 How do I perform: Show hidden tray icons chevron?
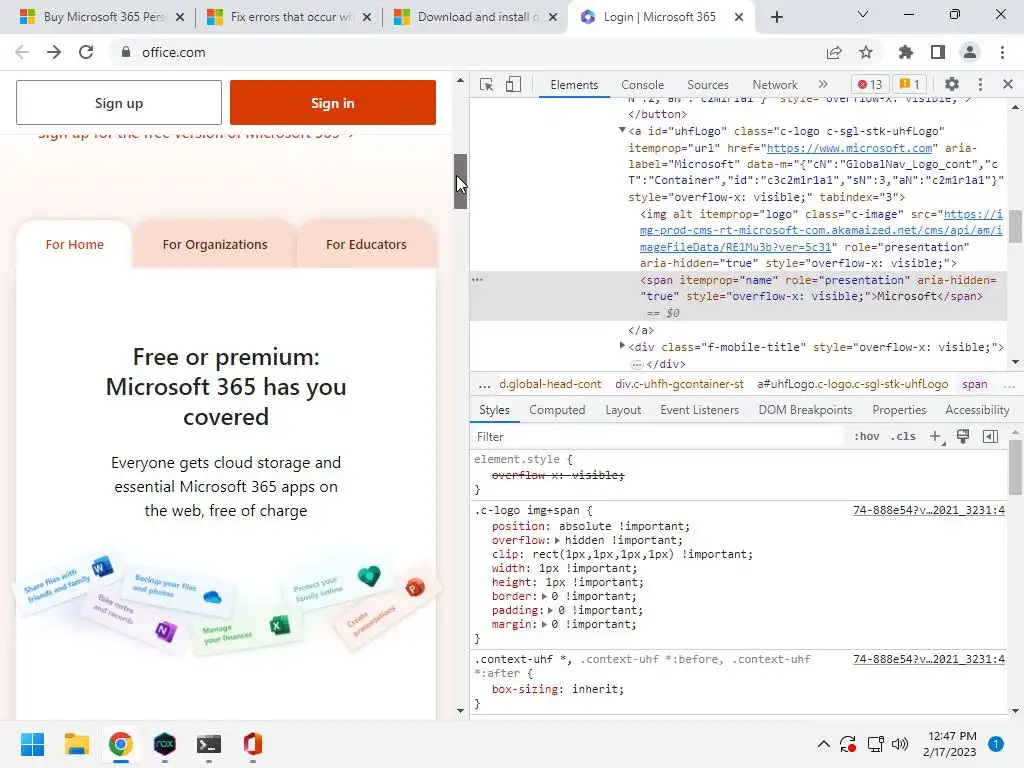(x=824, y=744)
